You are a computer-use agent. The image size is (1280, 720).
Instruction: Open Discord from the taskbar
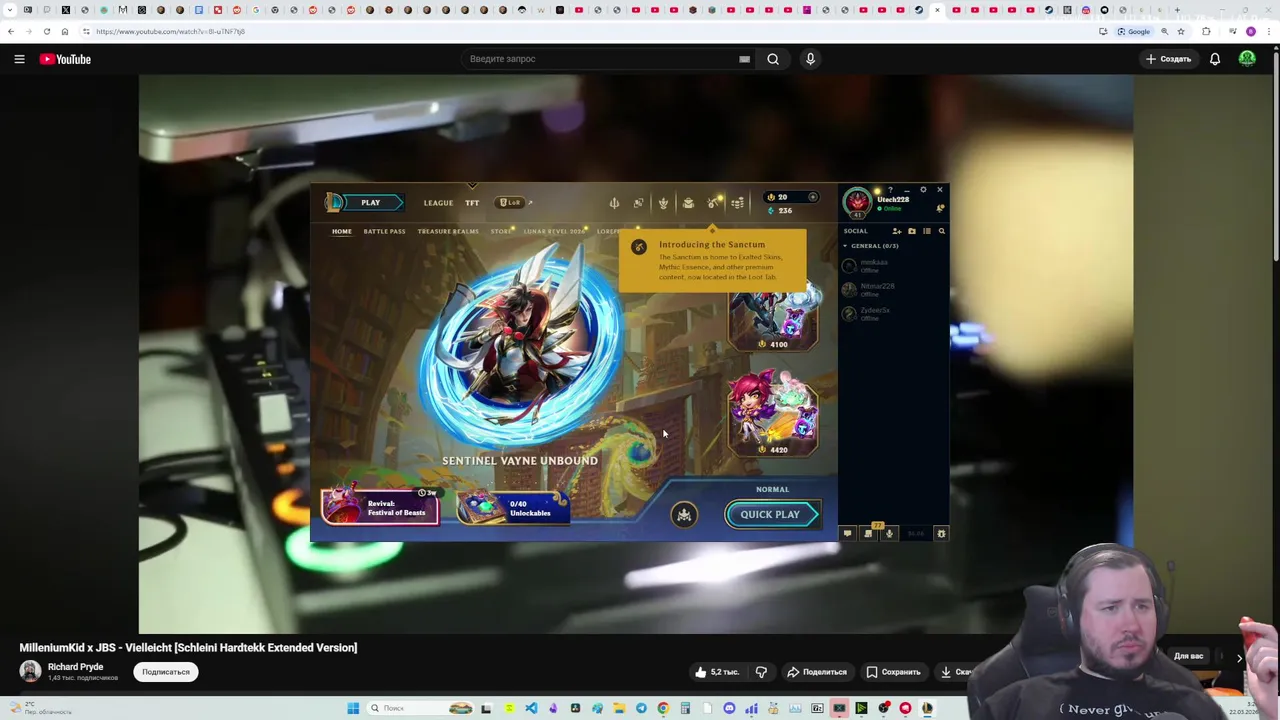click(x=729, y=708)
